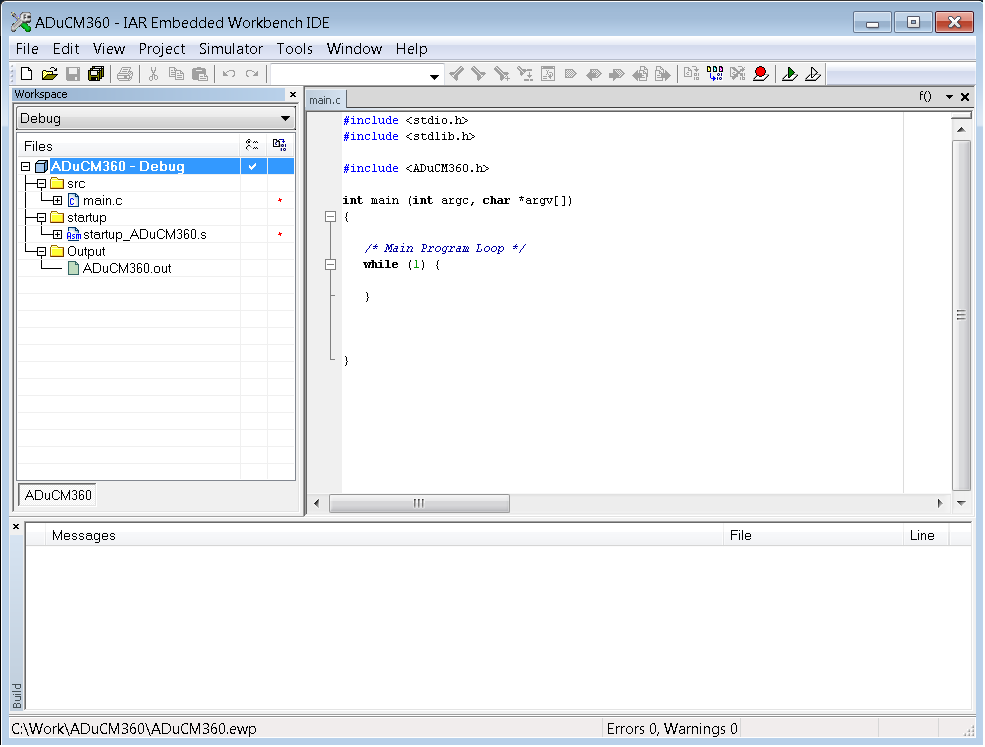Click the Redo arrow icon
Image resolution: width=985 pixels, height=747 pixels.
point(252,74)
